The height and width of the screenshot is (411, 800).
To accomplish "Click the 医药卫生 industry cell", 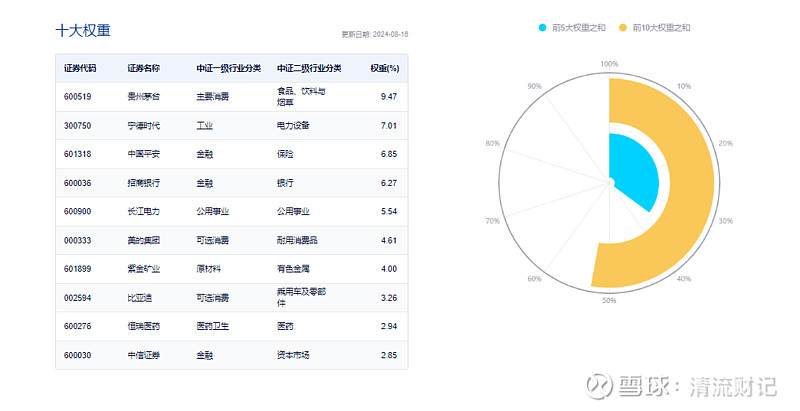I will click(213, 326).
